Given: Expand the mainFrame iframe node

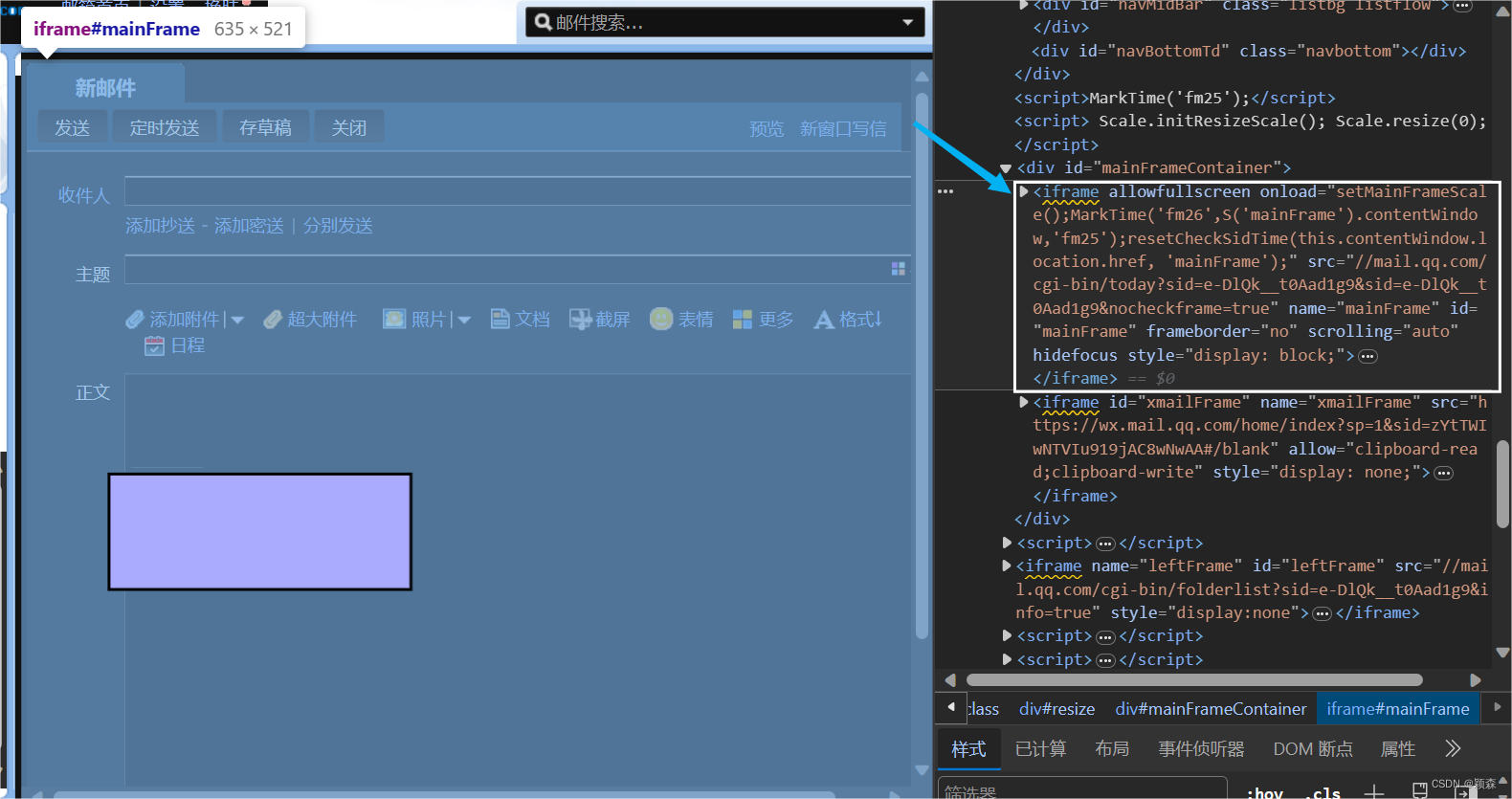Looking at the screenshot, I should [1024, 192].
